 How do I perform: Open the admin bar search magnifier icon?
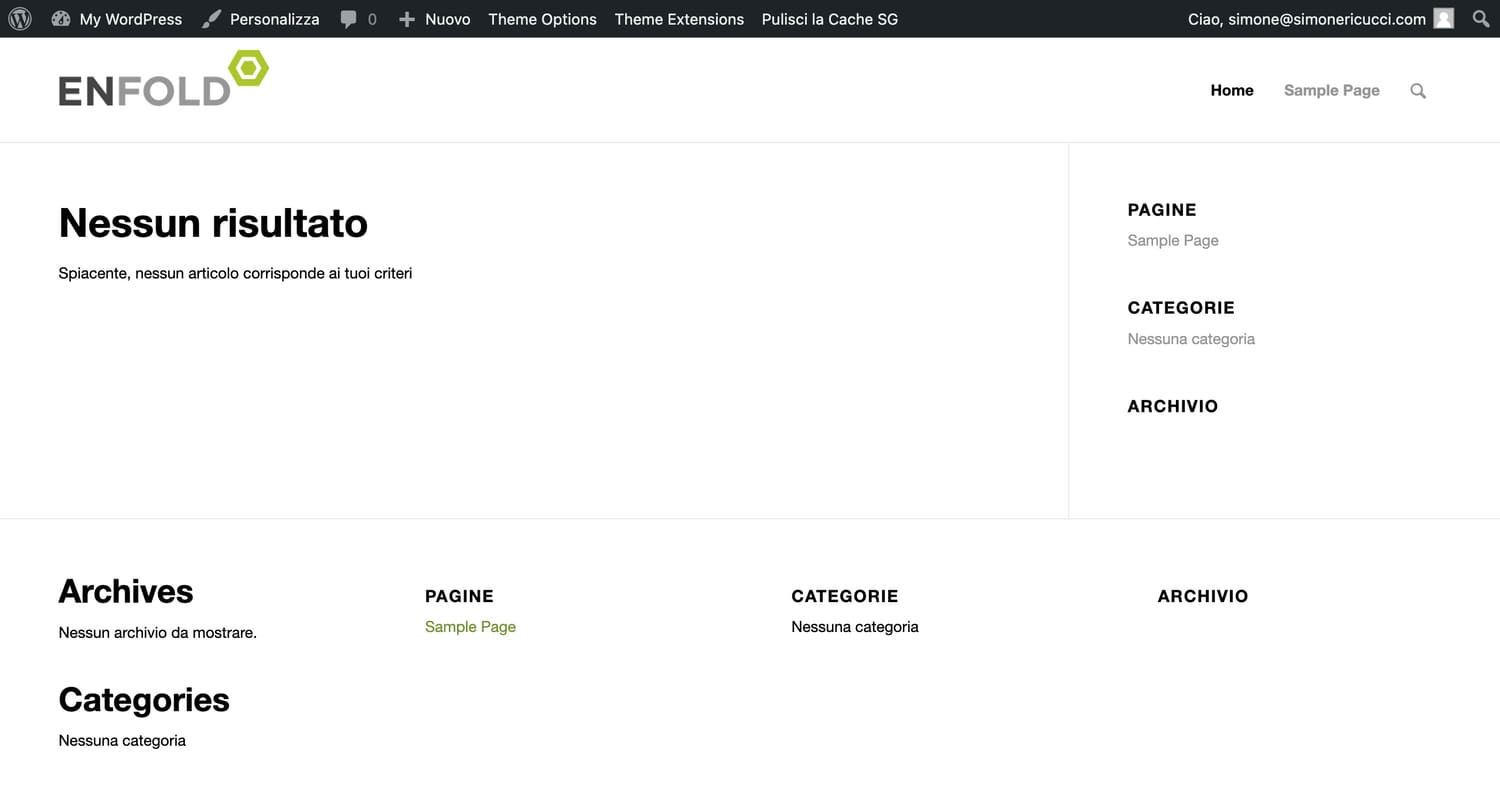1481,19
